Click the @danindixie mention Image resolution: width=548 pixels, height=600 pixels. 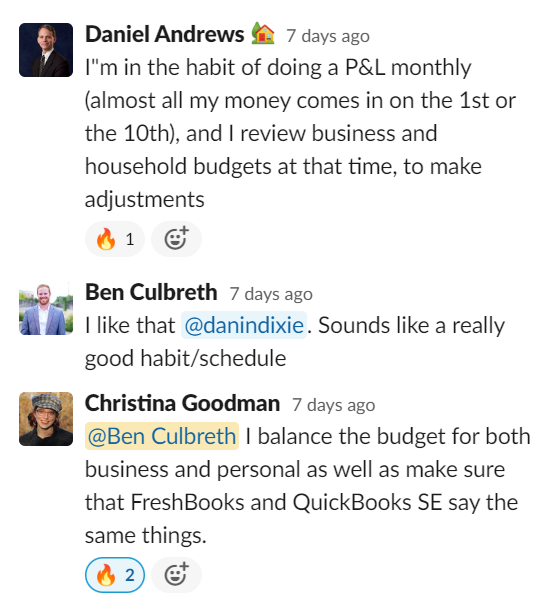click(244, 325)
